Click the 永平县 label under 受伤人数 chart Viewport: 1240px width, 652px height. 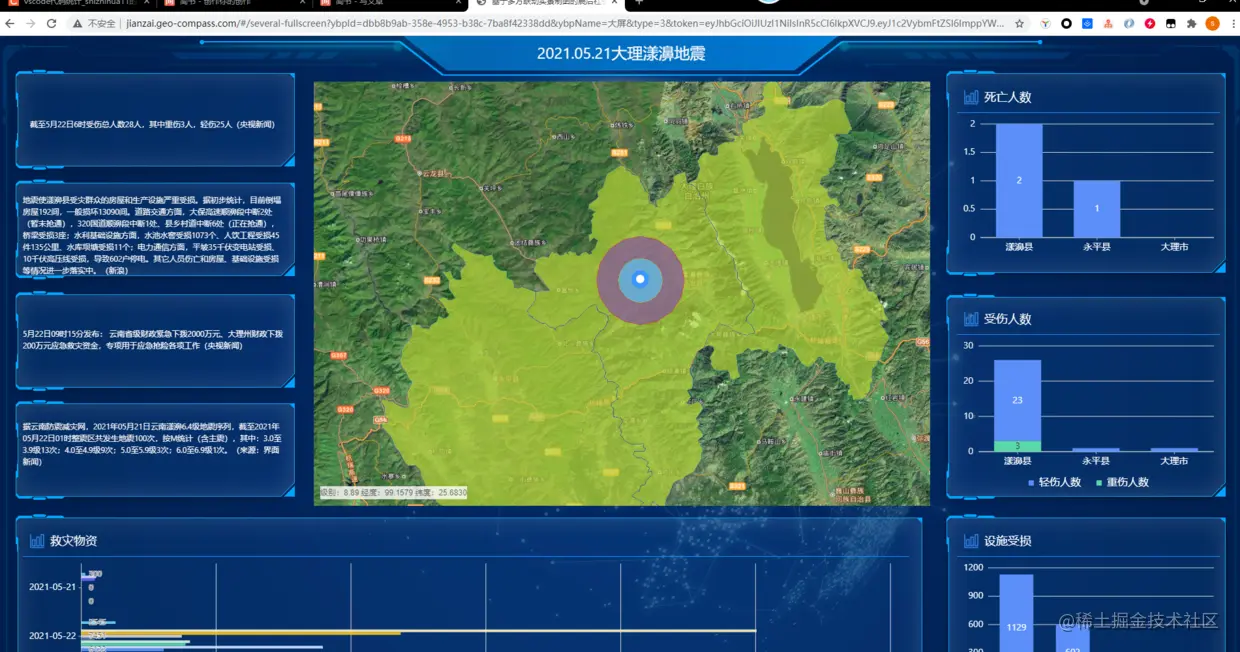coord(1096,461)
